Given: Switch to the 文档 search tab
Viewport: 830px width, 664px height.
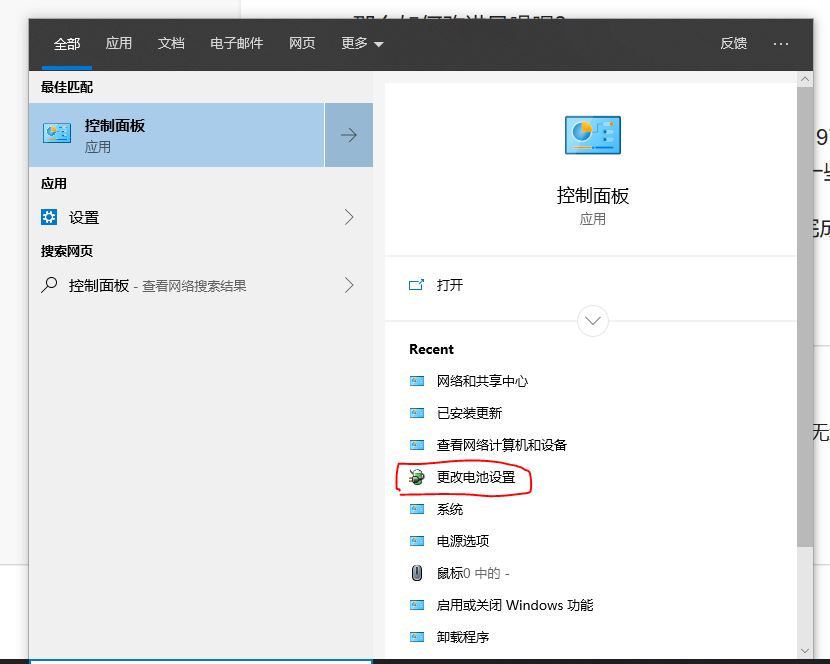Looking at the screenshot, I should pyautogui.click(x=170, y=44).
